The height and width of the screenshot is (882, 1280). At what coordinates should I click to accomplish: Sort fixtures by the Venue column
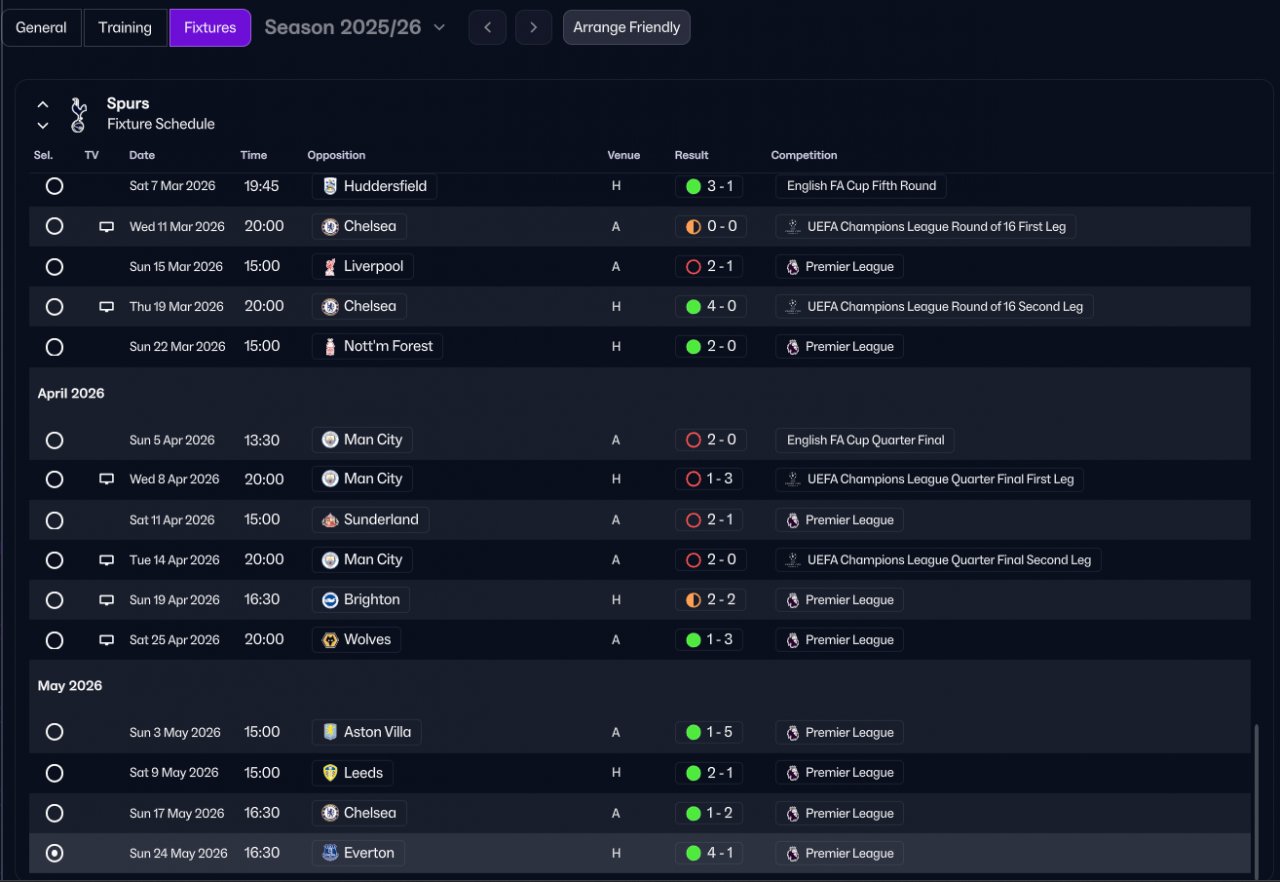tap(623, 155)
